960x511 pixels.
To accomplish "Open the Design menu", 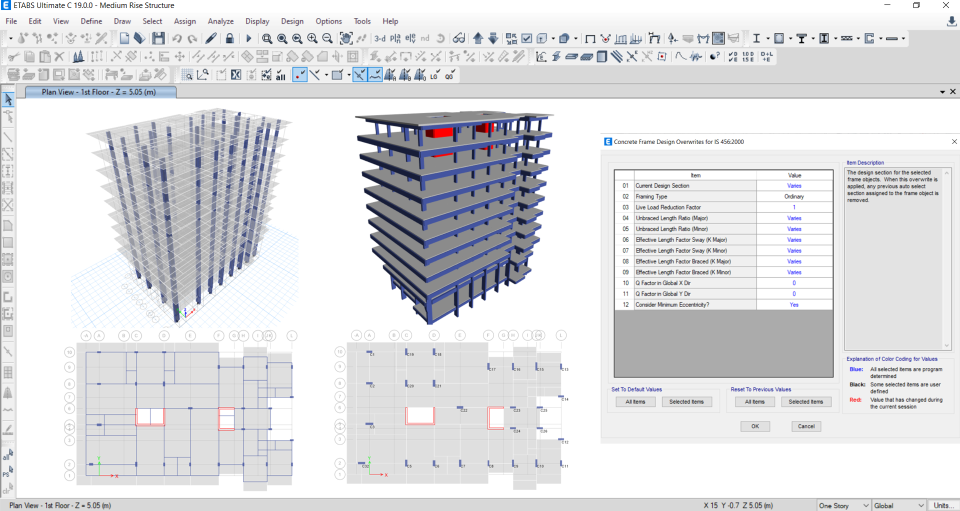I will [292, 21].
